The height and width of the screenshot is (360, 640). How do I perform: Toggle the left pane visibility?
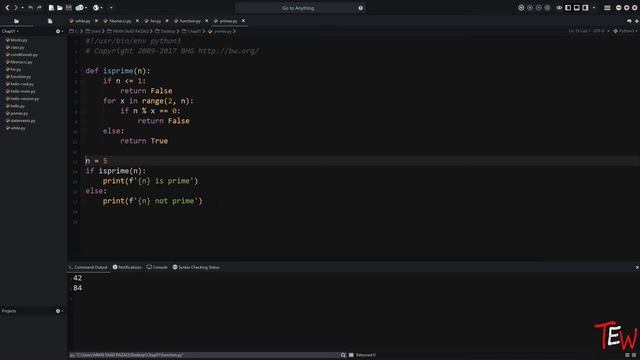[568, 8]
